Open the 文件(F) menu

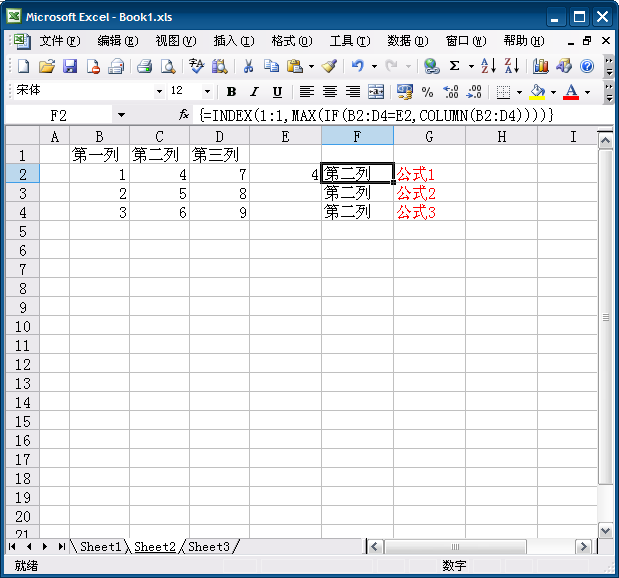click(x=60, y=41)
